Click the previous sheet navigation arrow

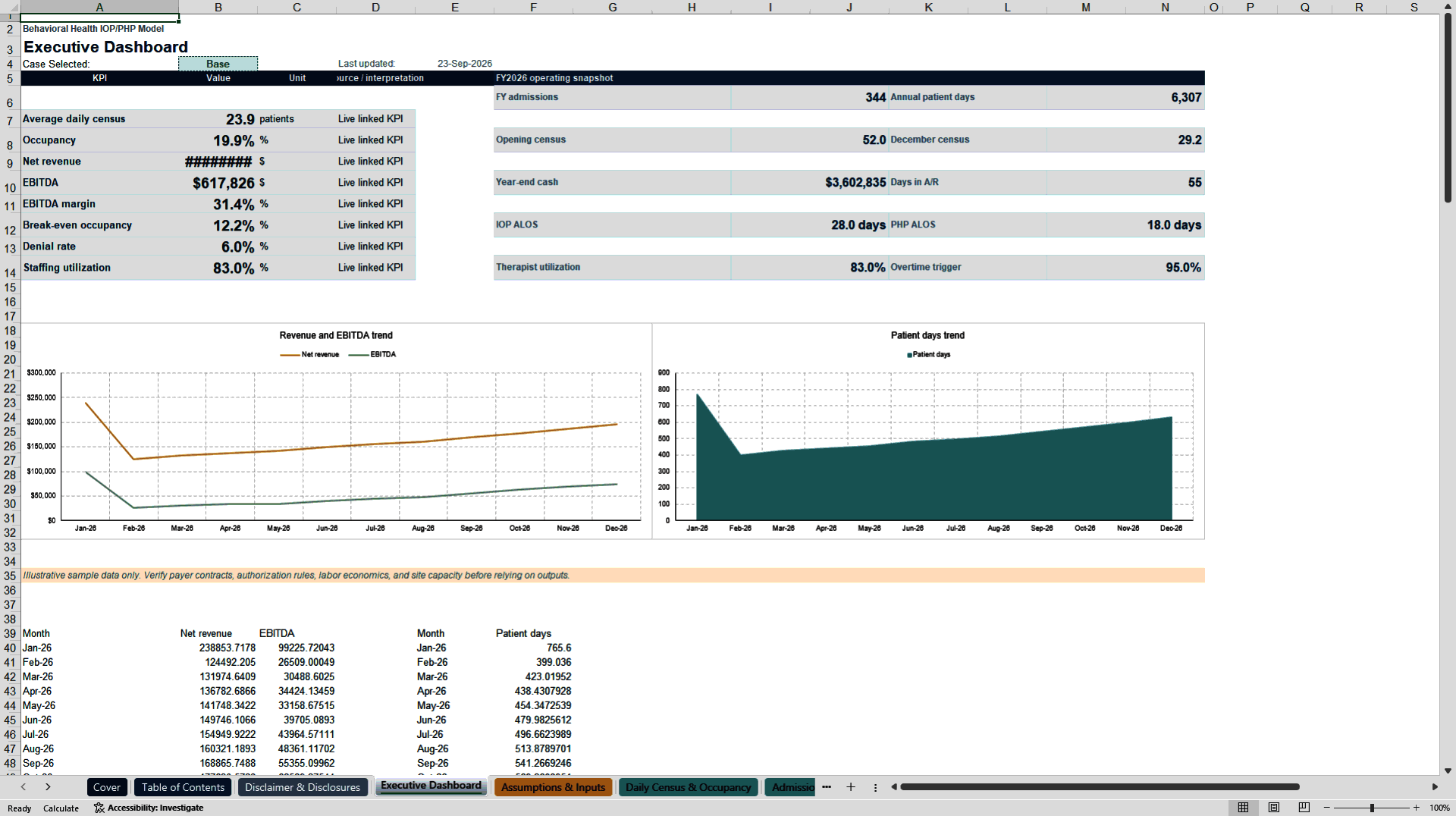[x=24, y=787]
